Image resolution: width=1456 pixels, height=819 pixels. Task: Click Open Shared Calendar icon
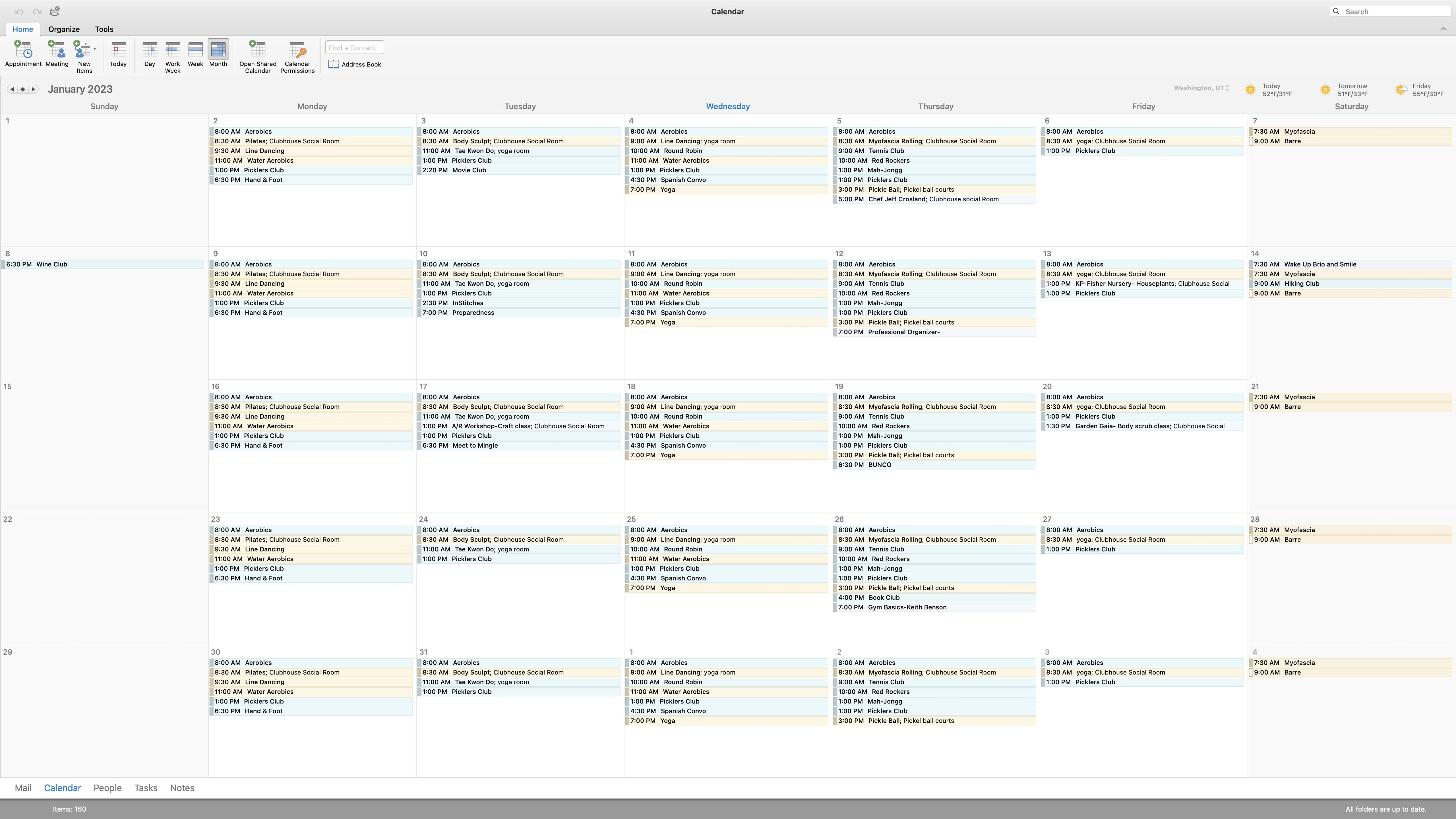tap(258, 57)
